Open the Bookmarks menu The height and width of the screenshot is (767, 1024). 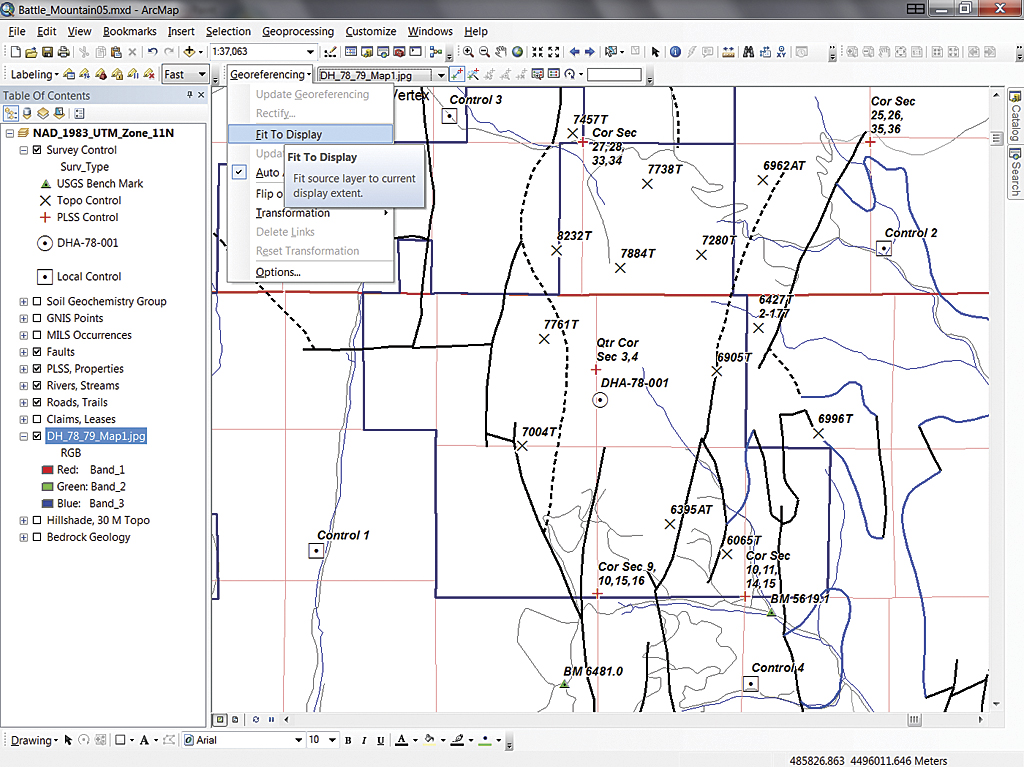pos(129,31)
